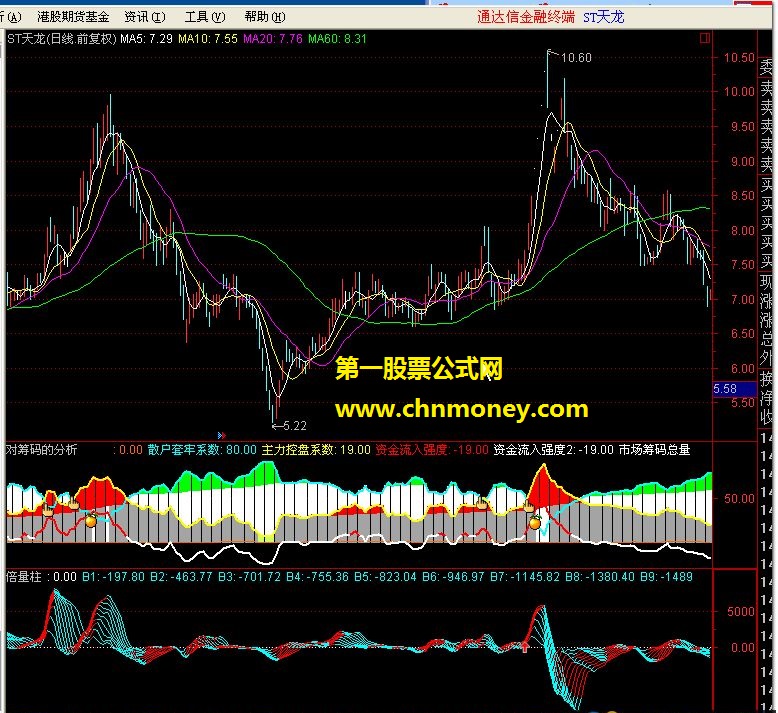Screen dimensions: 778x713
Task: Click the ST天龙(日线.前复权) chart label
Action: click(62, 39)
